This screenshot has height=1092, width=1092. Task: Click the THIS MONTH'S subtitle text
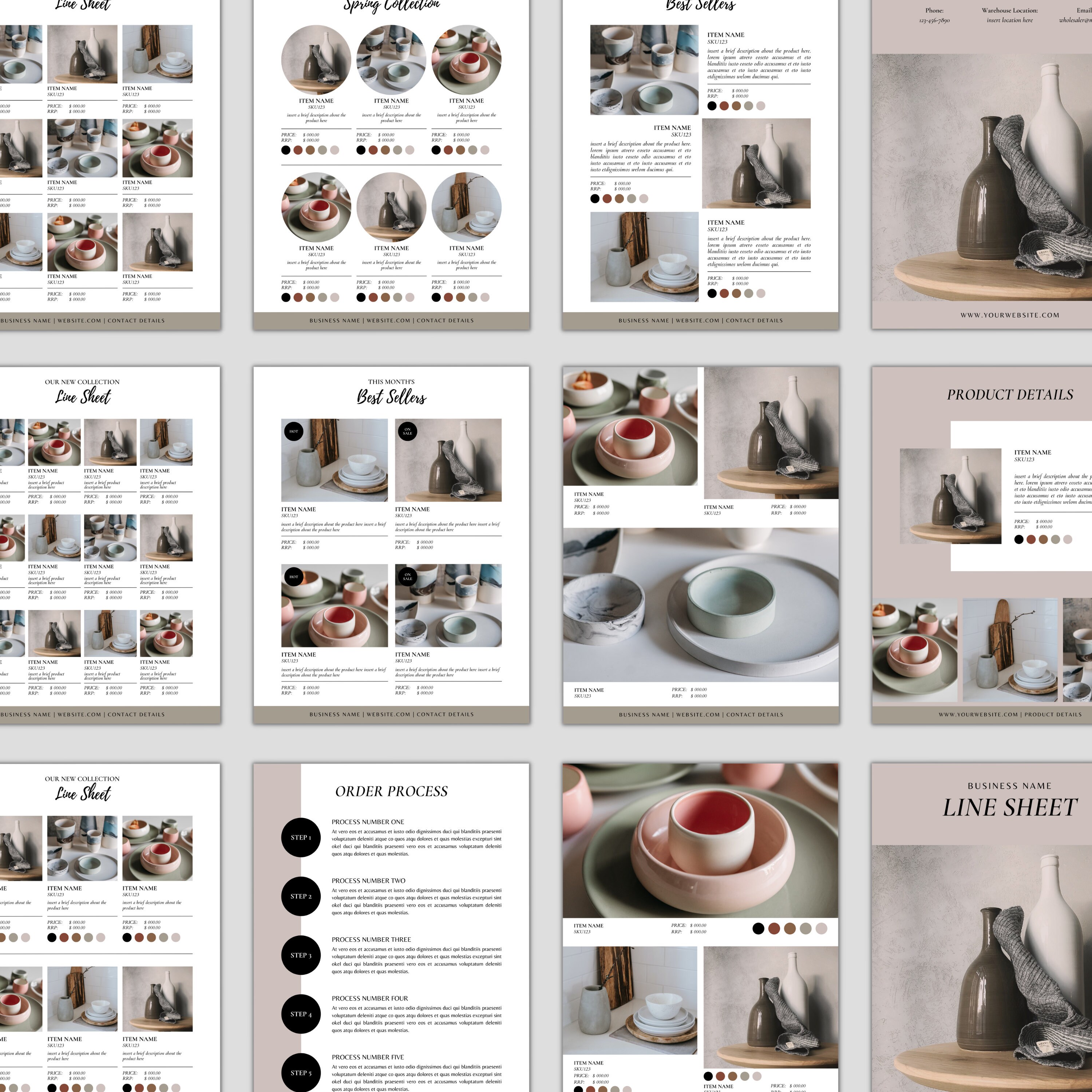point(391,381)
